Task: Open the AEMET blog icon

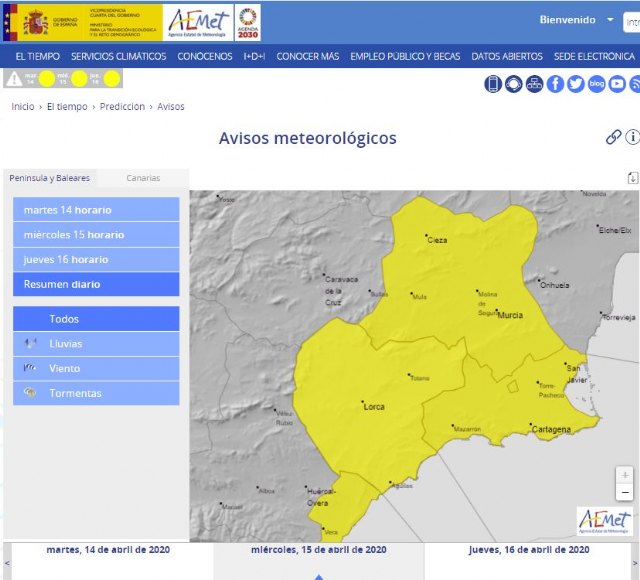Action: 597,84
